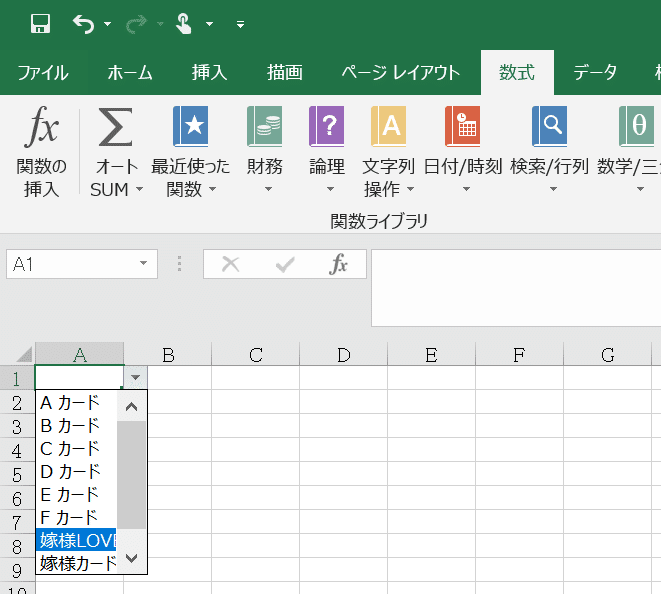
Task: Cancel entry with X in formula bar
Action: [231, 264]
